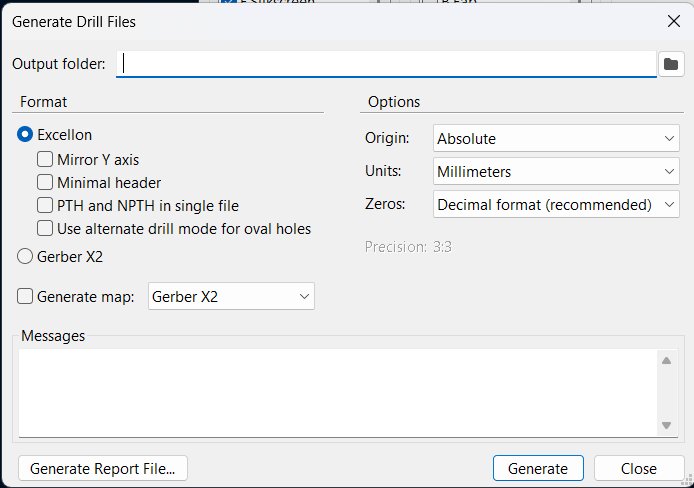
Task: Toggle the Generate map checkbox
Action: (x=25, y=296)
